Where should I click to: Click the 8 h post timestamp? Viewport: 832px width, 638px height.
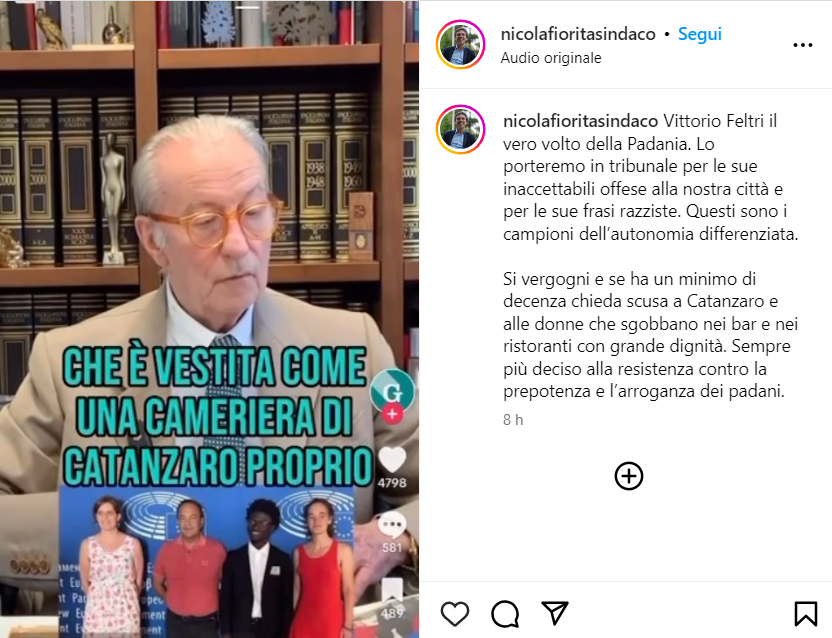(513, 420)
